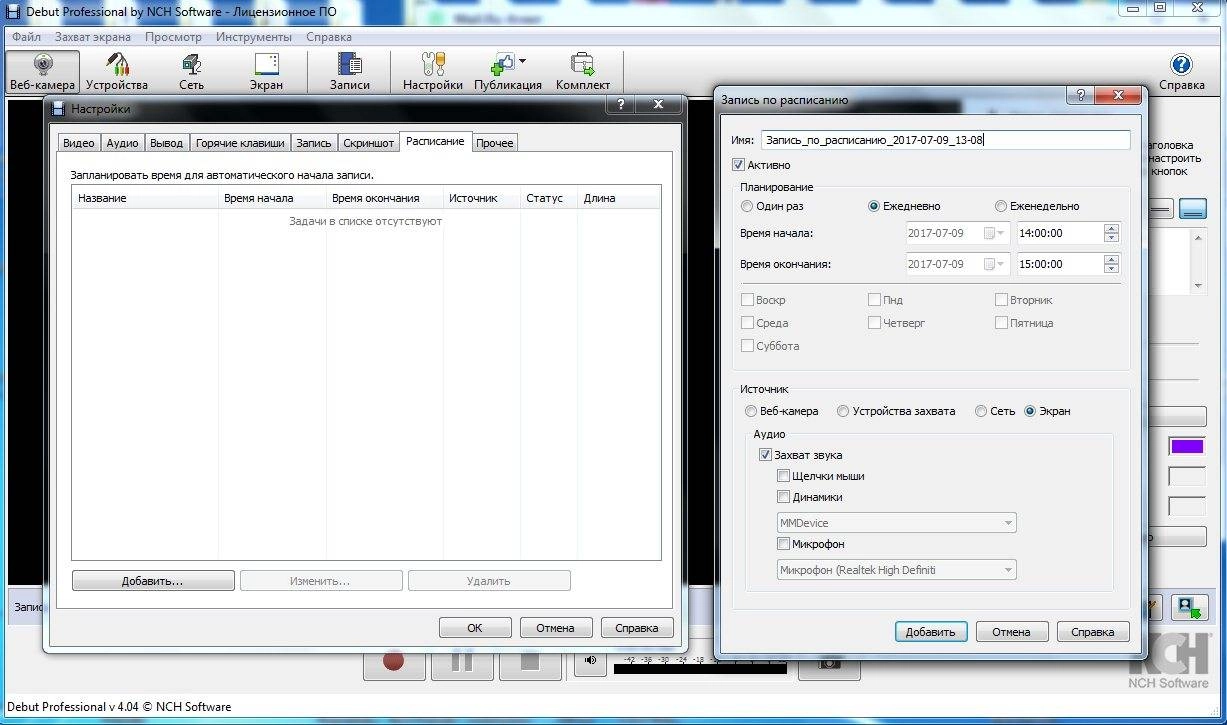1227x725 pixels.
Task: Open the Инструменты menu
Action: [254, 37]
